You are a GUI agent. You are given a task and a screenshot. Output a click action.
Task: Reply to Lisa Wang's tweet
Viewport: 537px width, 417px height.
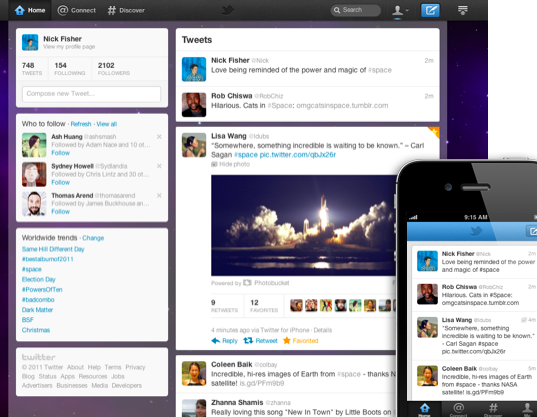coord(225,341)
